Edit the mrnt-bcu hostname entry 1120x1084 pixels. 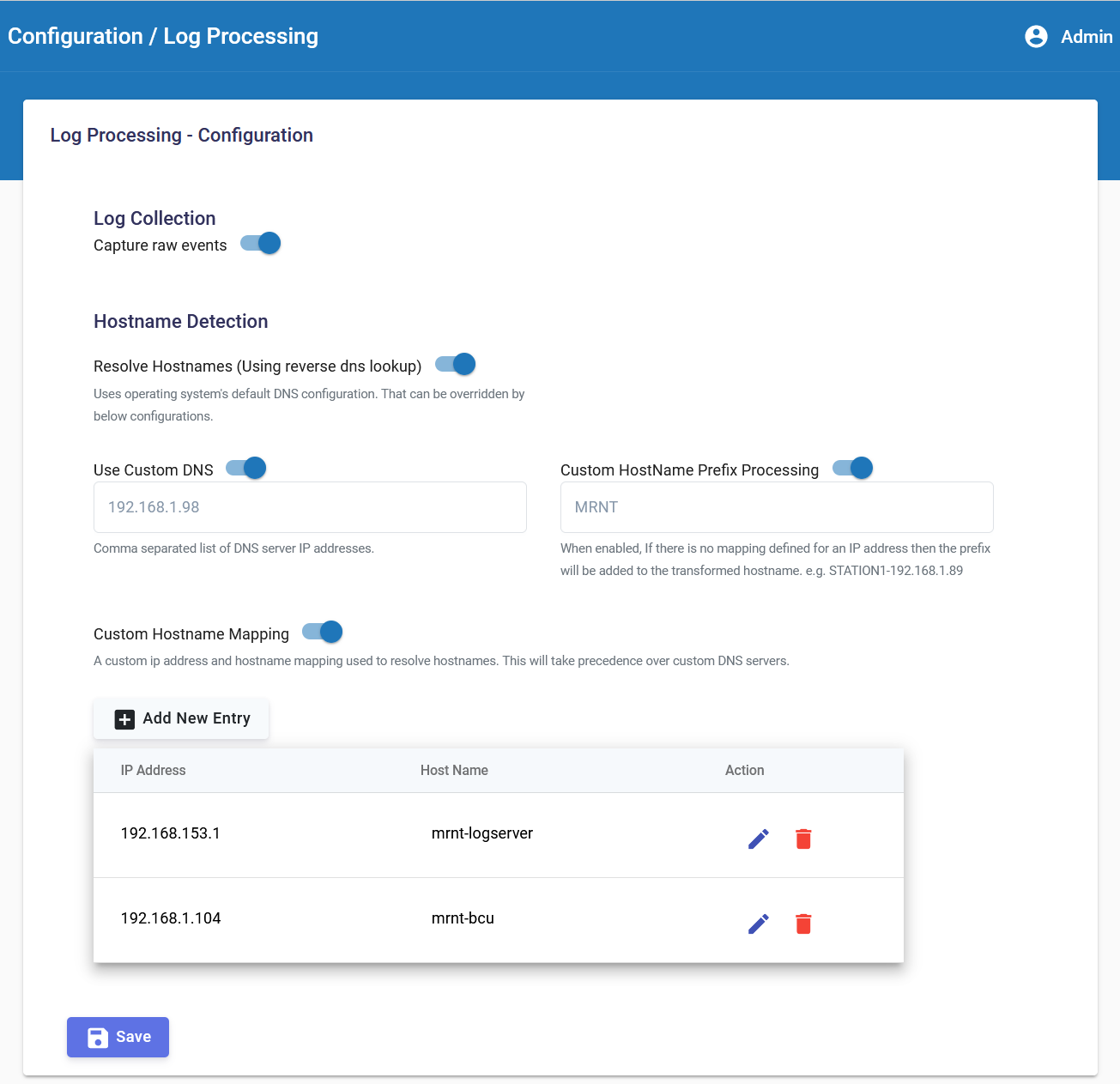(759, 924)
